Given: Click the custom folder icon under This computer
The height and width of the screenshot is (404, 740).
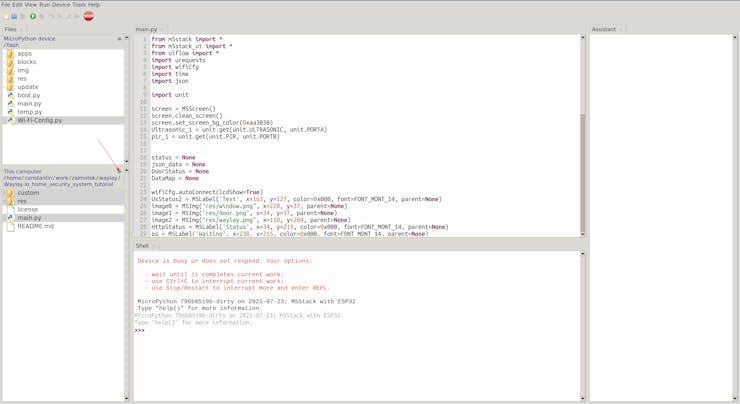Looking at the screenshot, I should (x=10, y=193).
